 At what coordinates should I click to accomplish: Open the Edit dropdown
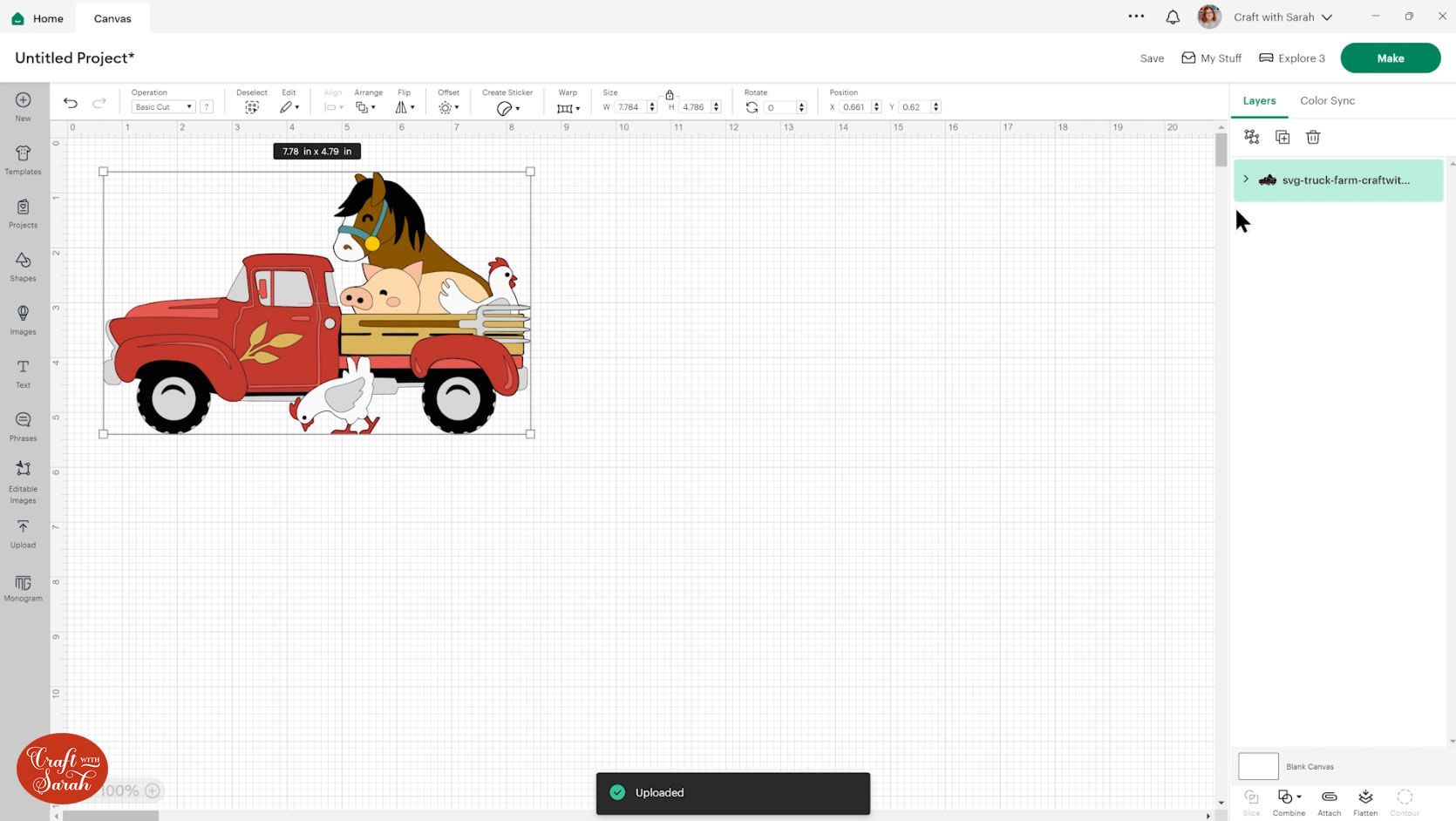(289, 107)
